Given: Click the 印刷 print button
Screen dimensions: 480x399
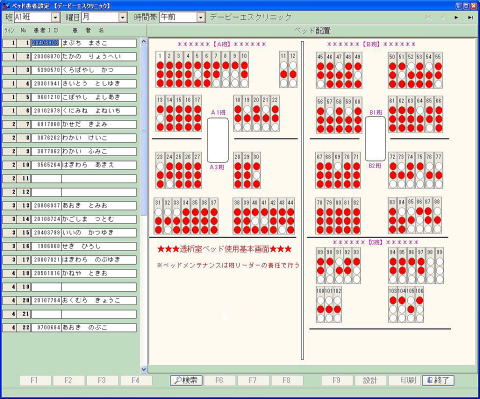Looking at the screenshot, I should 407,380.
